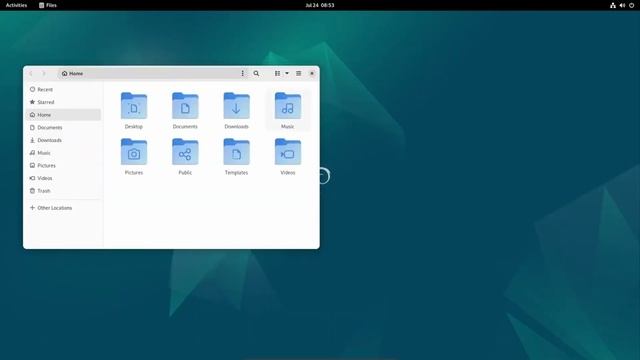Select Starred in the sidebar
This screenshot has height=360, width=640.
pyautogui.click(x=63, y=102)
